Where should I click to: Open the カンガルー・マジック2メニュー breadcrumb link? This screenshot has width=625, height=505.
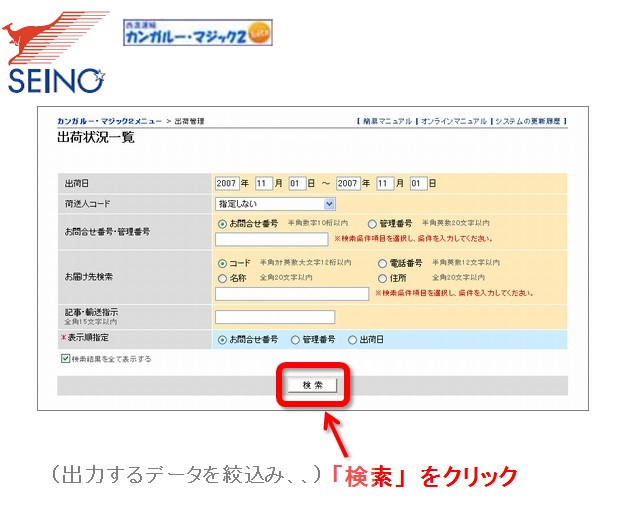coord(109,121)
